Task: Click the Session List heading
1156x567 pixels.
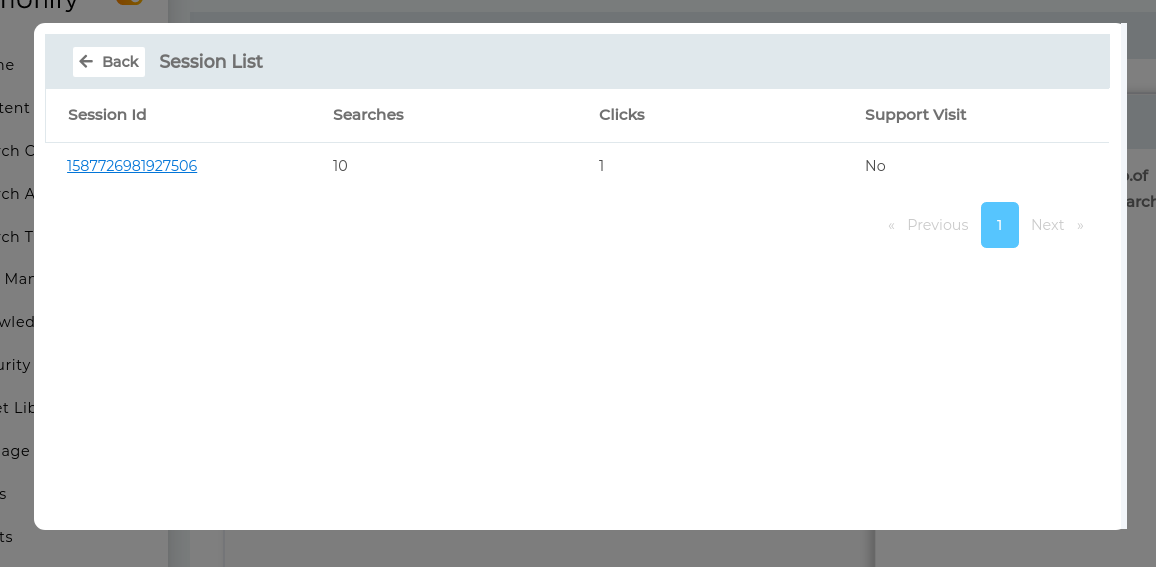Action: coord(211,62)
